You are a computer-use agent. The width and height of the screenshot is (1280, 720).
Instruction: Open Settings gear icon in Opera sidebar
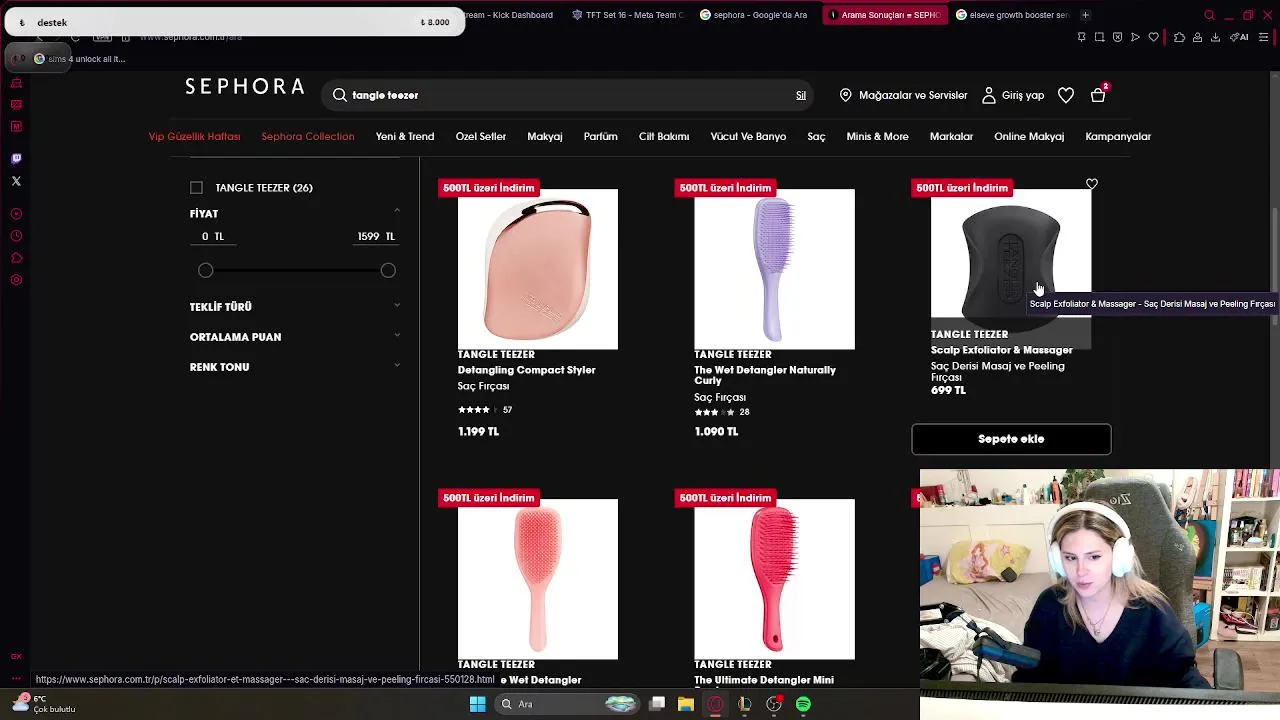click(x=16, y=280)
